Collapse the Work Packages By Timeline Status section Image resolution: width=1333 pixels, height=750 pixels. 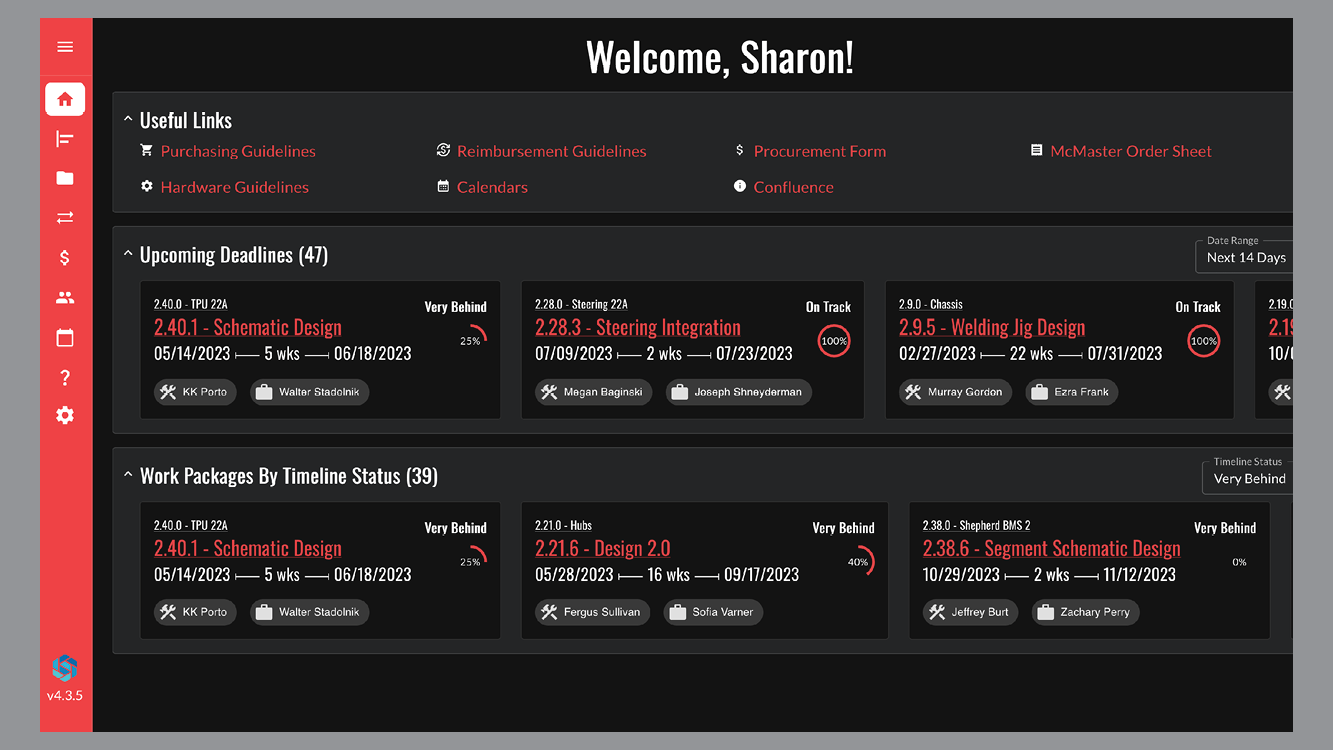point(128,476)
